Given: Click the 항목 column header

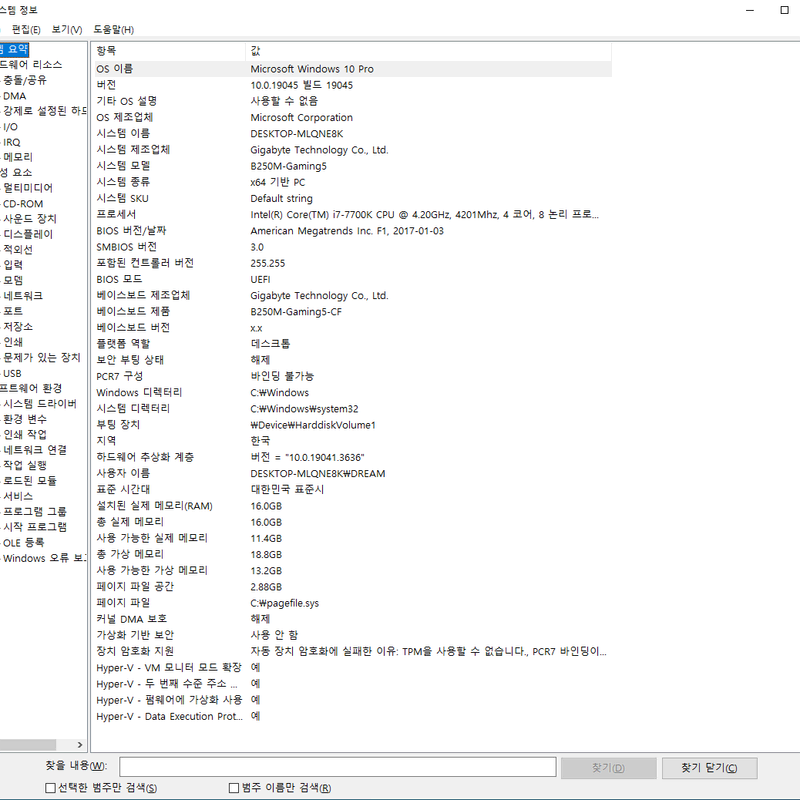Looking at the screenshot, I should point(169,51).
